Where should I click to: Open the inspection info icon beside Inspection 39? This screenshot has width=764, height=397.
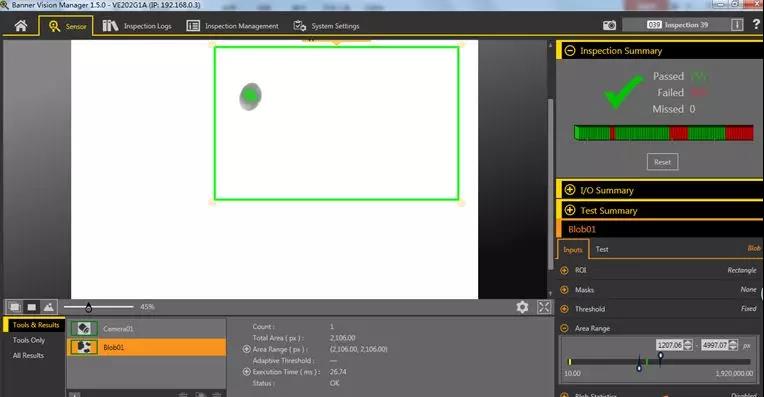click(737, 25)
